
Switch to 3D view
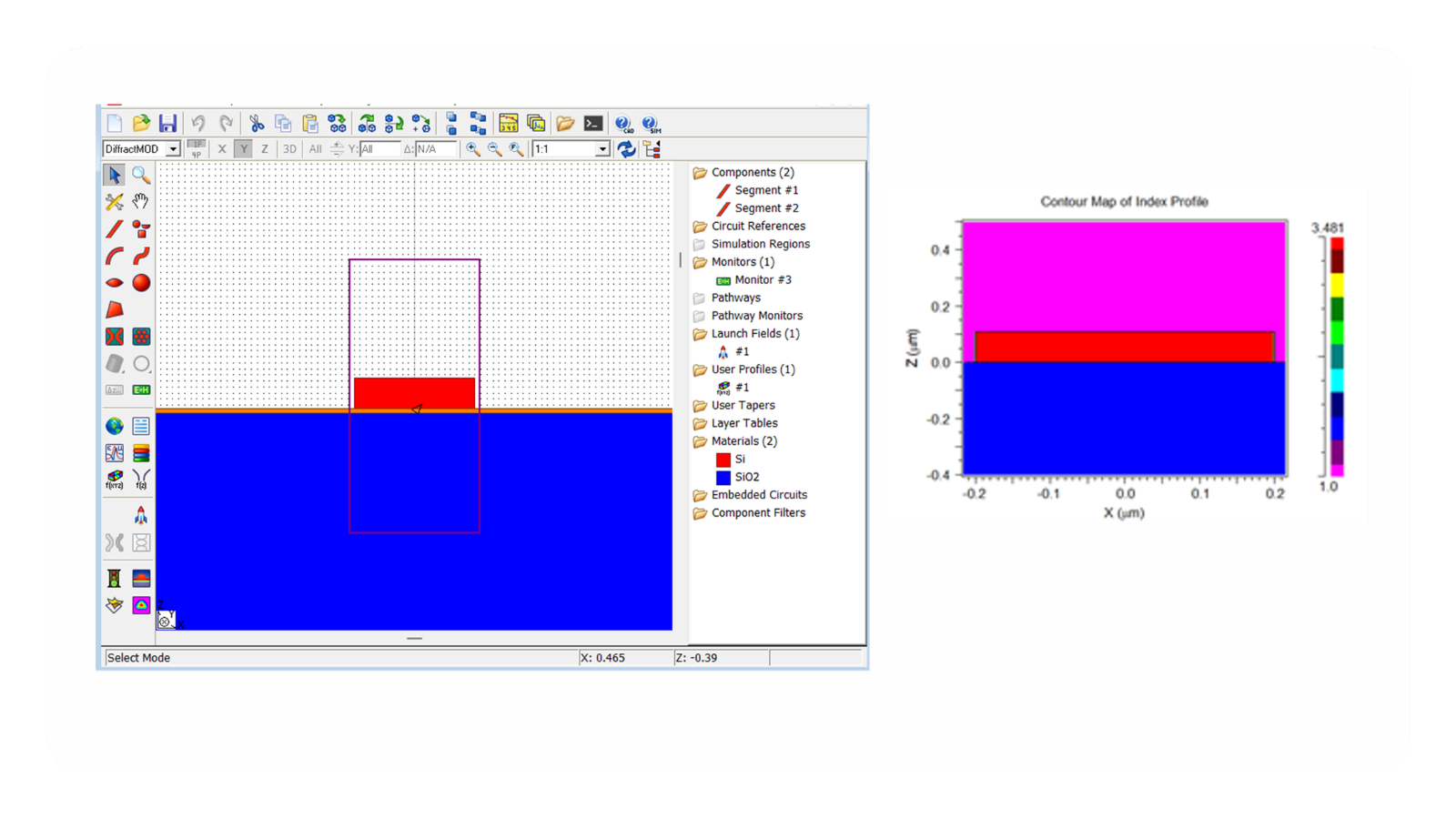click(289, 149)
